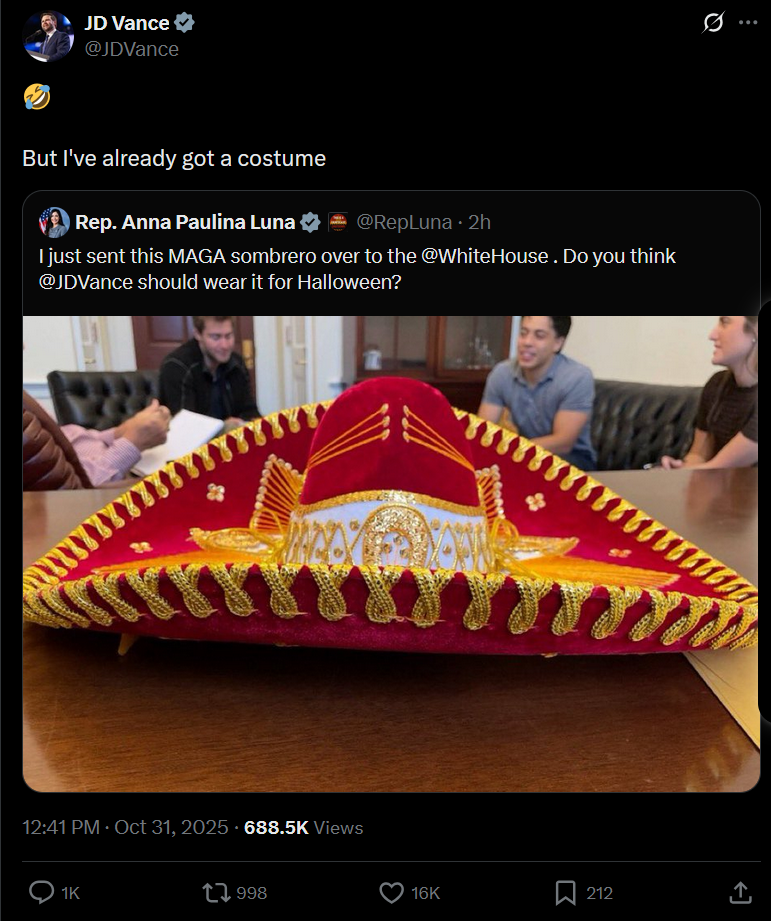Click the affiliation badge beside Luna's name
Screen dimensions: 771x921
coord(338,222)
